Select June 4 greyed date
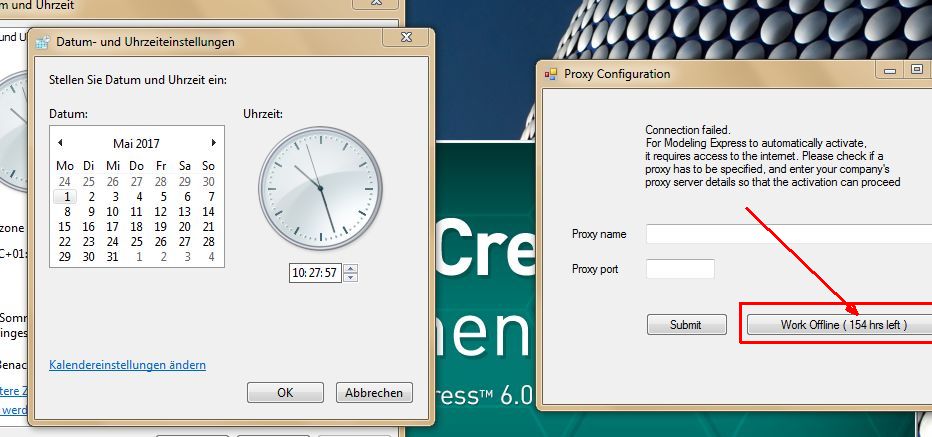Image resolution: width=932 pixels, height=437 pixels. click(211, 257)
